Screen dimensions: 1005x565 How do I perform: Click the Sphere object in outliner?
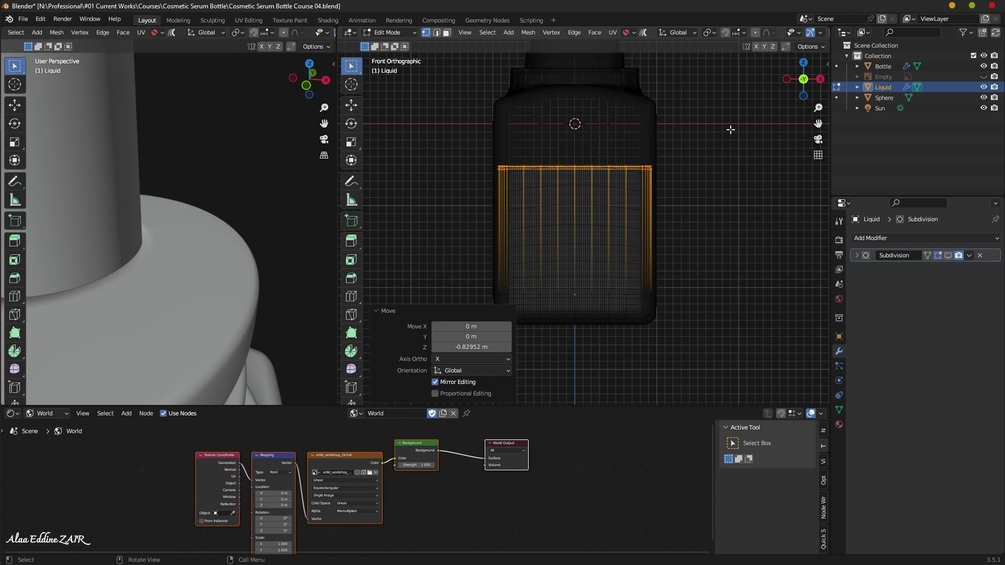[884, 98]
